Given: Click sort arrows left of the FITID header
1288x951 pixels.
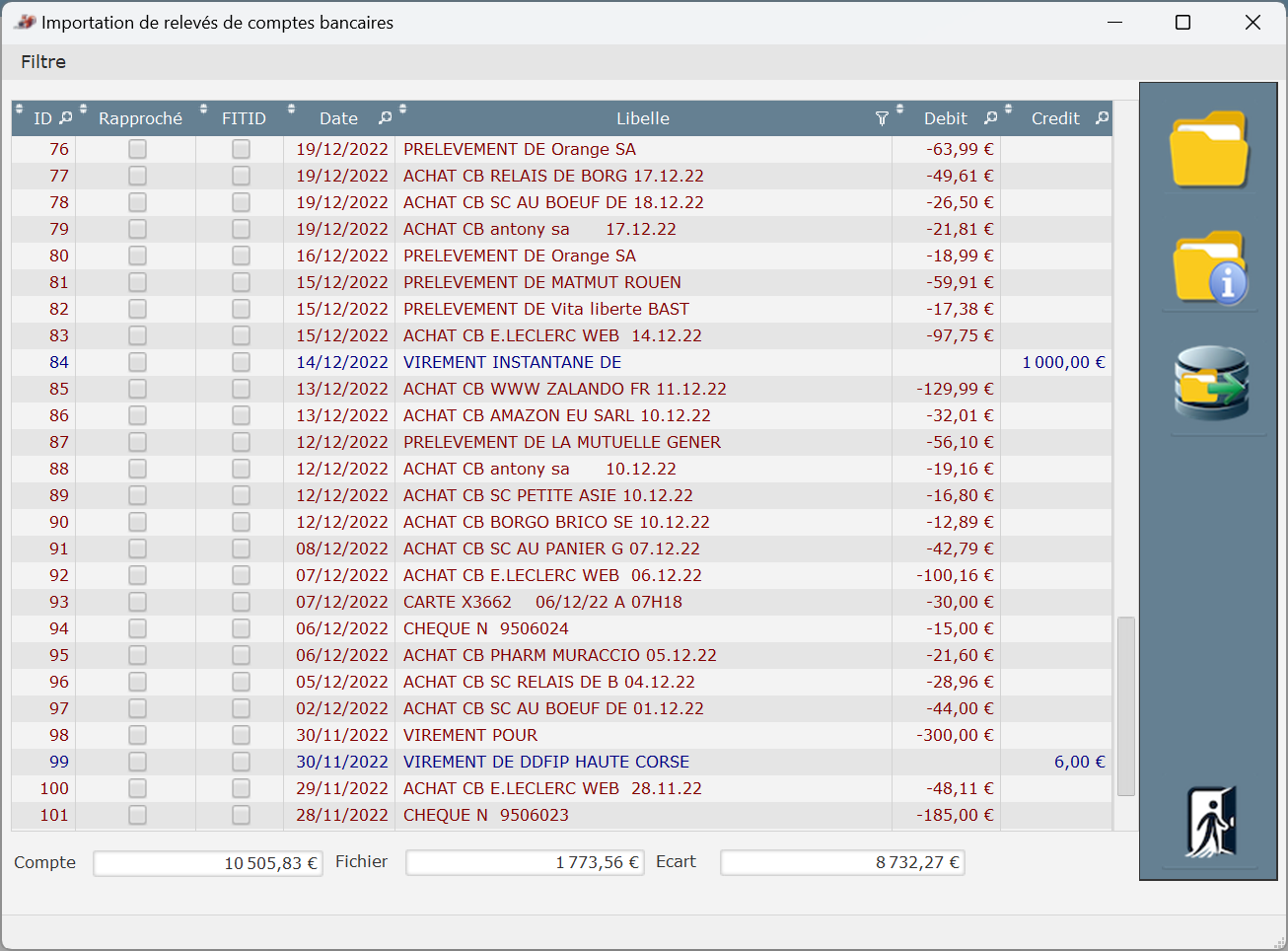Looking at the screenshot, I should 204,109.
